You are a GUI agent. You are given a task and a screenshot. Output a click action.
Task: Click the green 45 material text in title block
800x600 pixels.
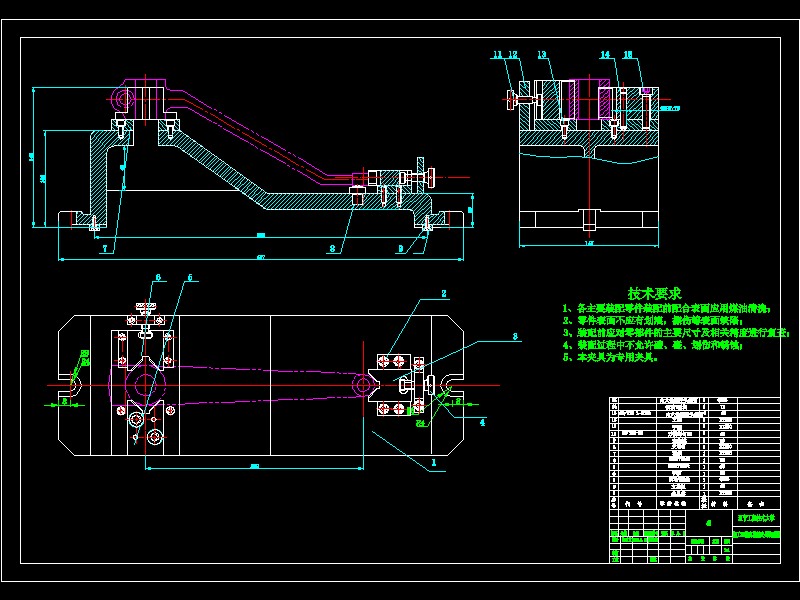709,522
